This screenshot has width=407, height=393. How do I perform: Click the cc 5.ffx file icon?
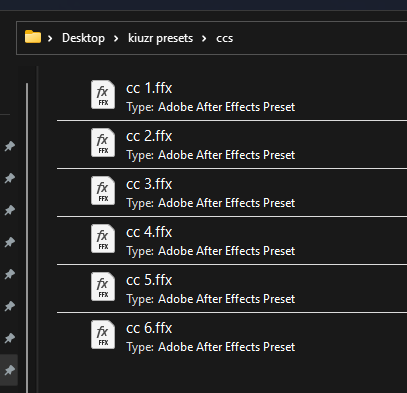point(103,287)
